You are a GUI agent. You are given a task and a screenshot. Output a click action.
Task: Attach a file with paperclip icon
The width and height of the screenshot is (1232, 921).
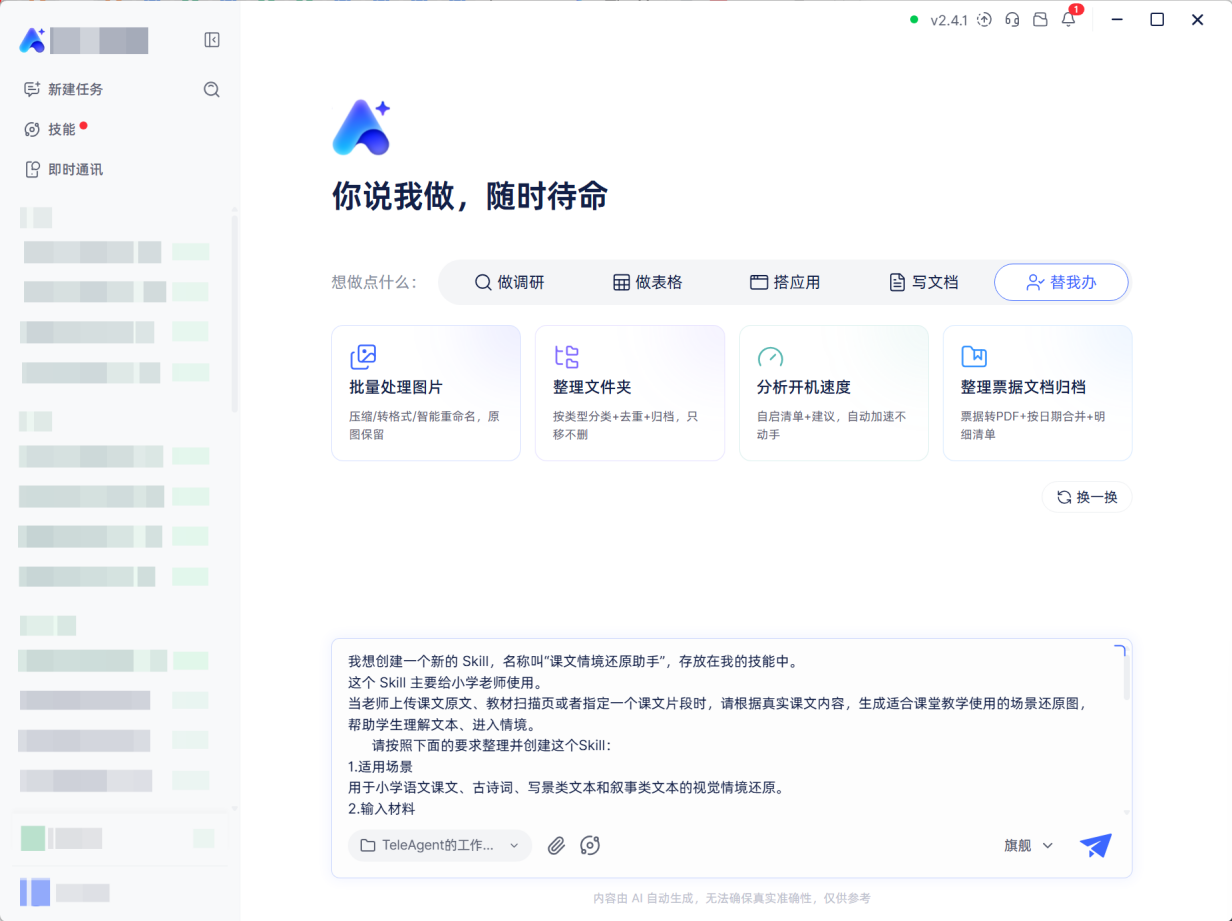click(557, 845)
